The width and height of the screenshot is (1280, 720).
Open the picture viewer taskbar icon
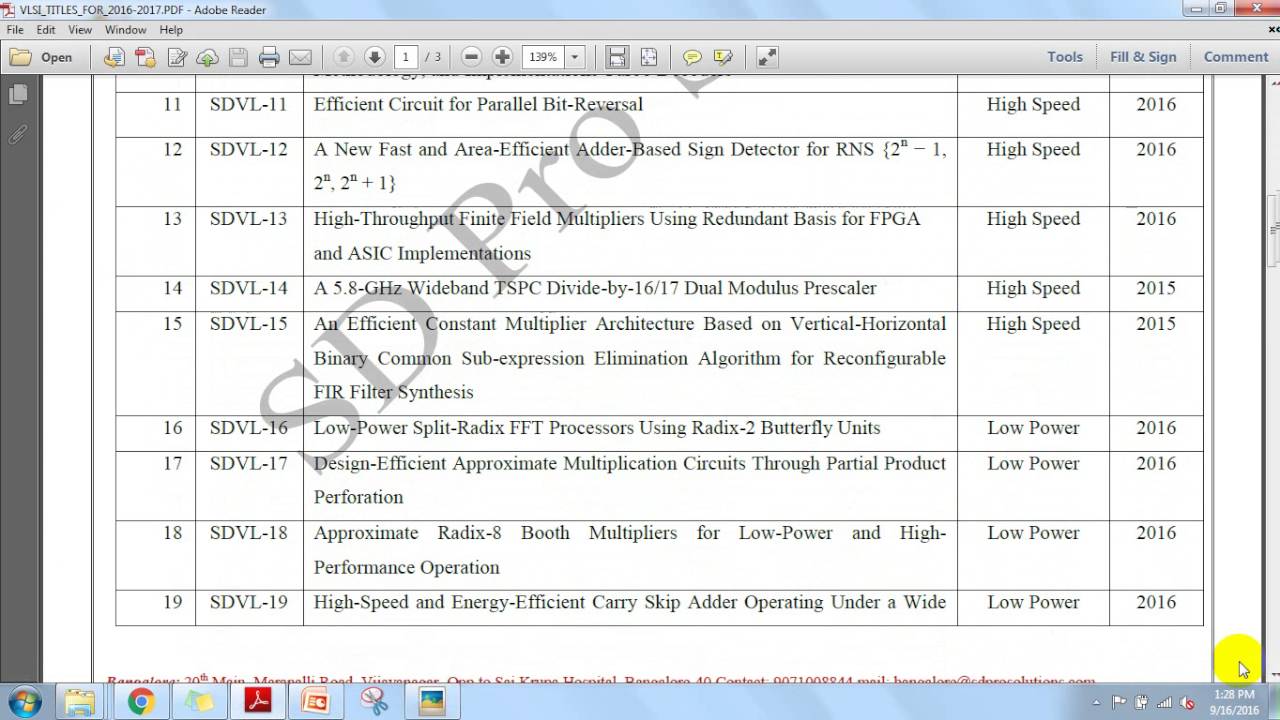coord(432,702)
